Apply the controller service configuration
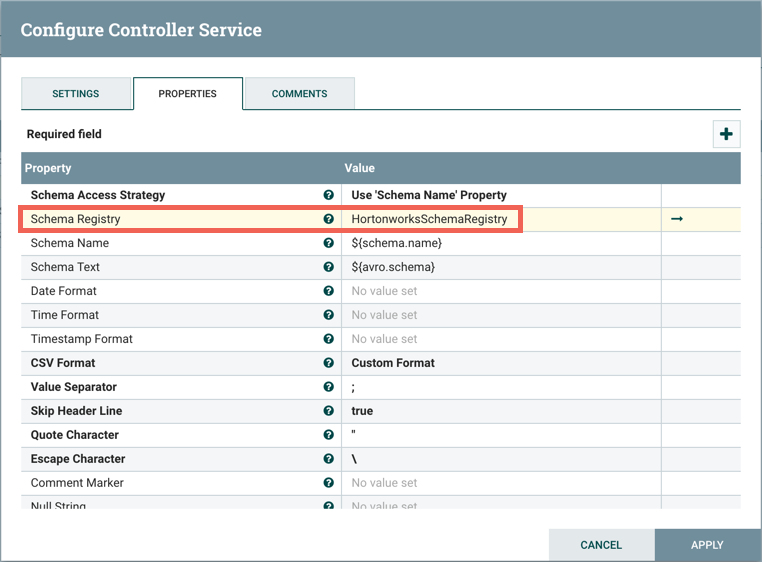Viewport: 762px width, 562px height. tap(708, 545)
